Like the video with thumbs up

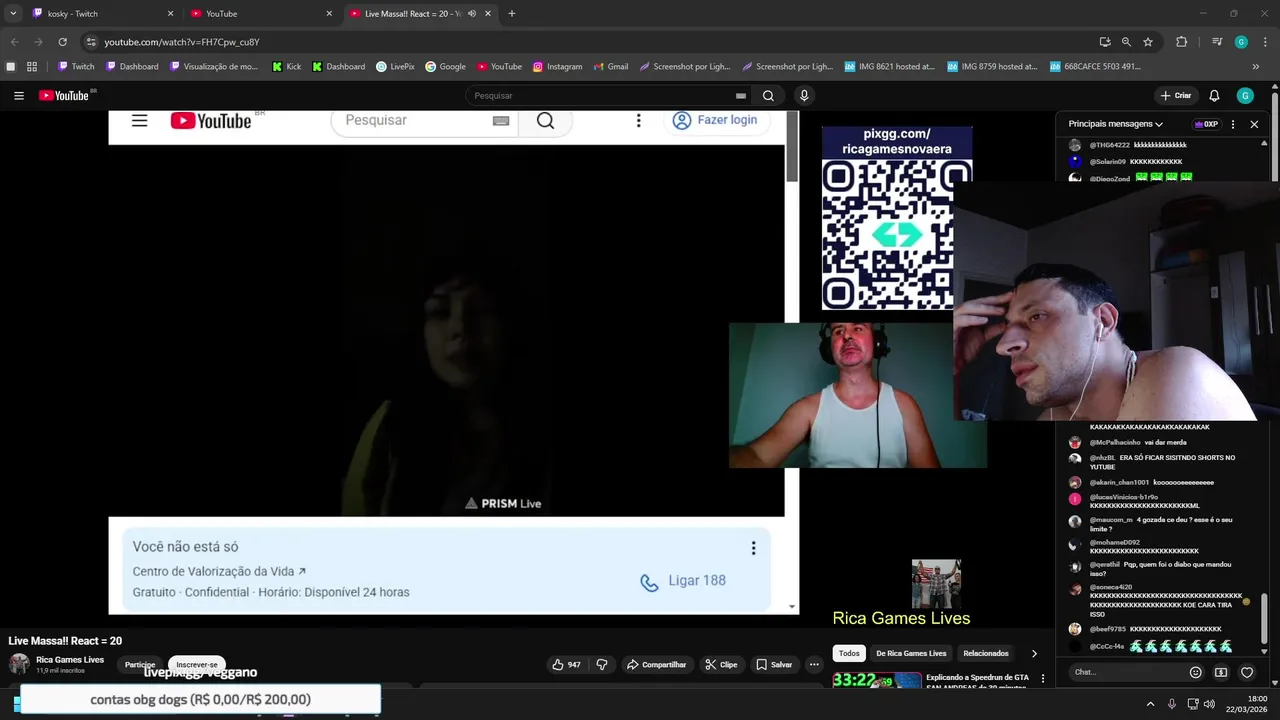tap(566, 664)
